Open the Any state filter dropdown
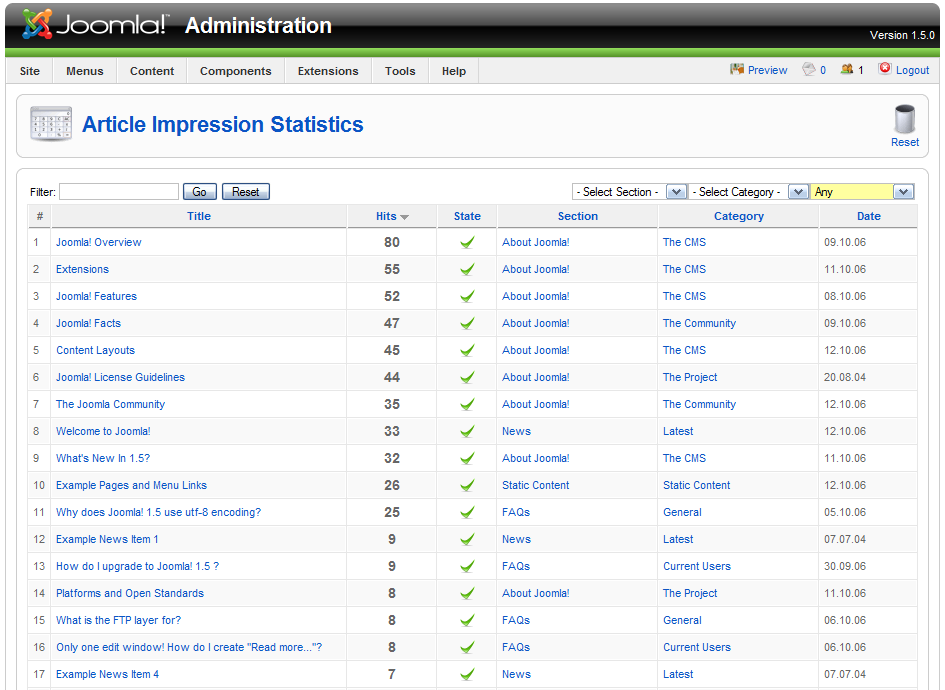 click(862, 192)
